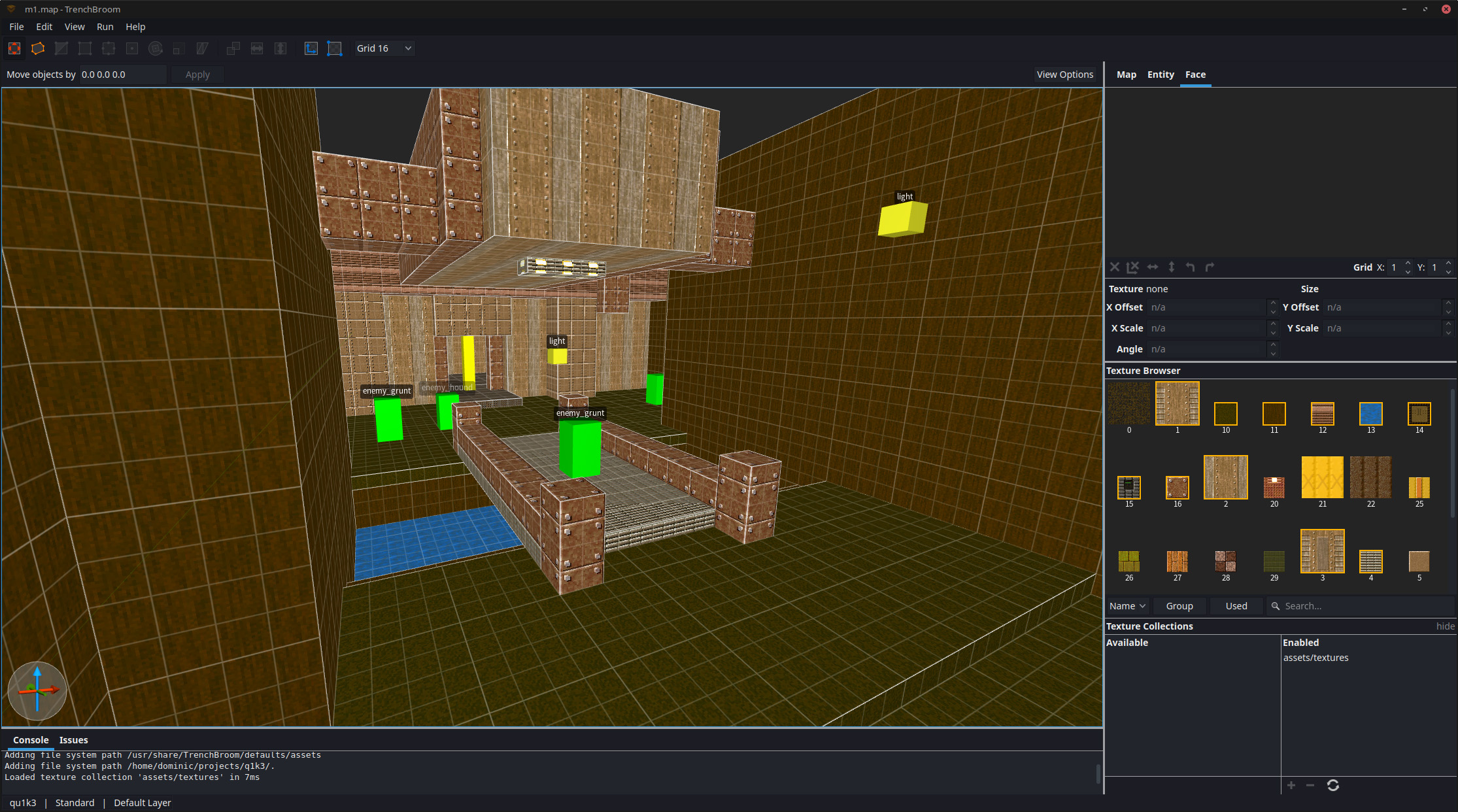Open the Run menu
1458x812 pixels.
click(105, 27)
